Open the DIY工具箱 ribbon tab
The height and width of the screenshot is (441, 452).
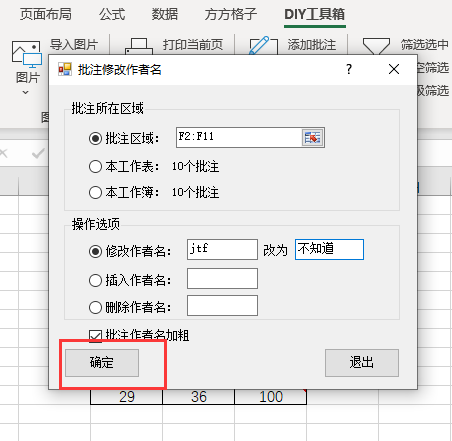tap(315, 14)
